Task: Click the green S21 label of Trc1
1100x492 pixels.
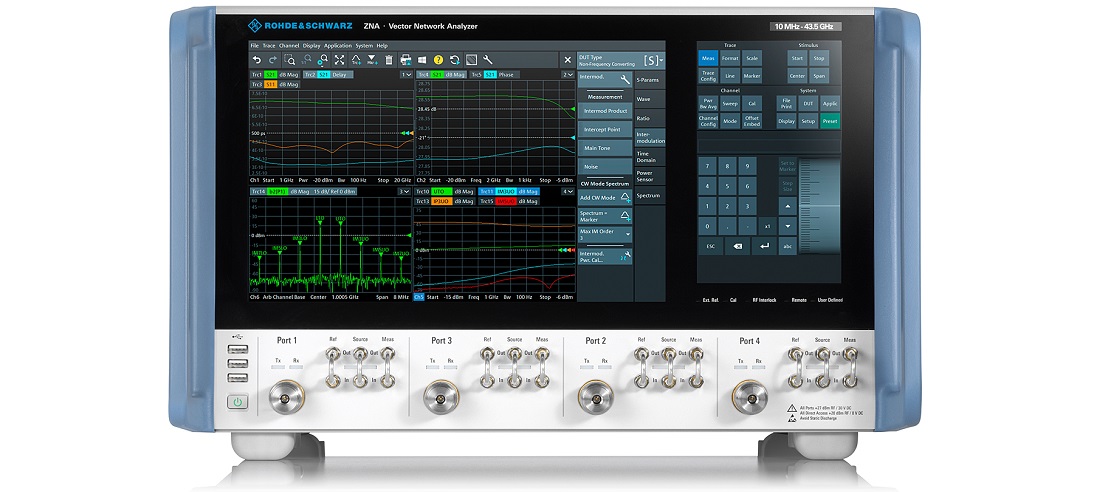Action: [272, 74]
